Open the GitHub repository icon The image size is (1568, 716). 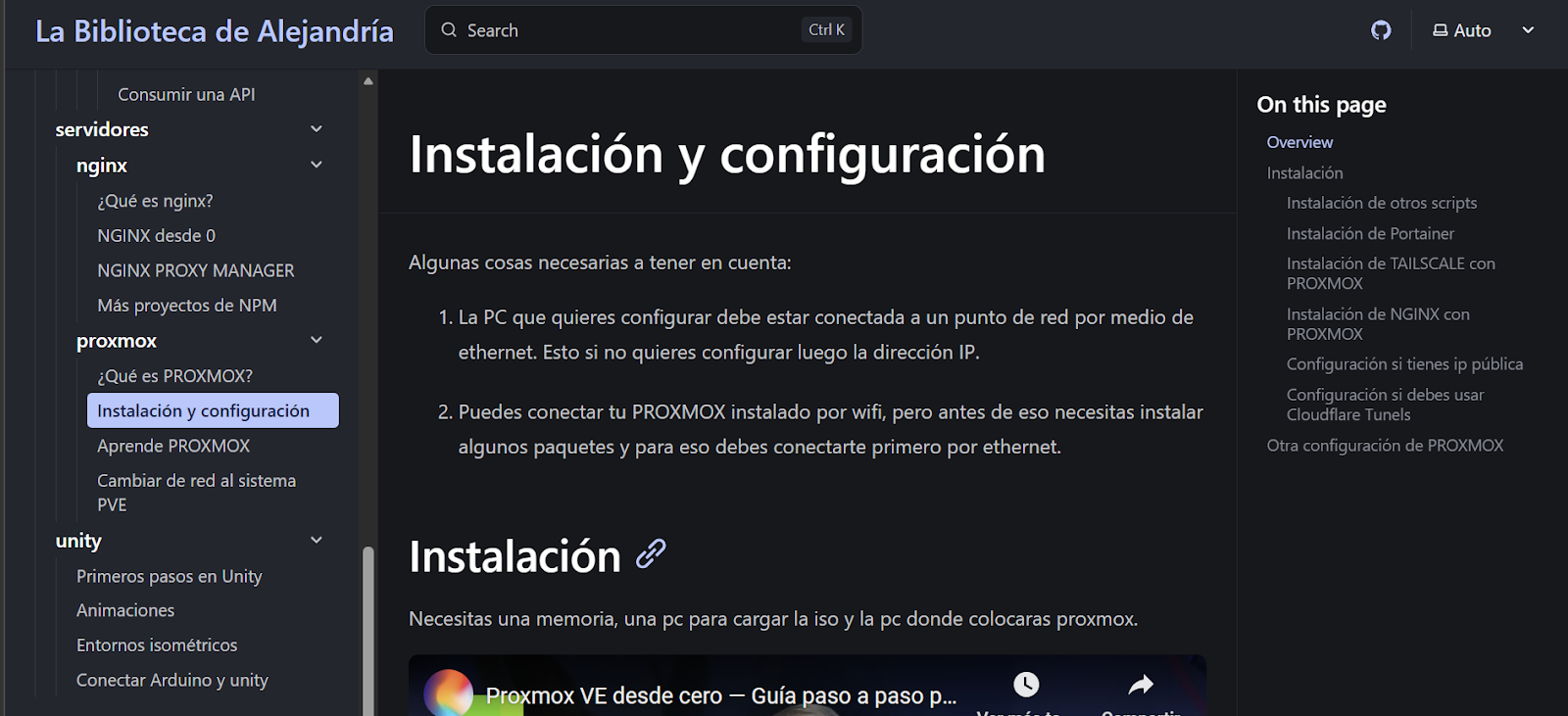pyautogui.click(x=1381, y=30)
